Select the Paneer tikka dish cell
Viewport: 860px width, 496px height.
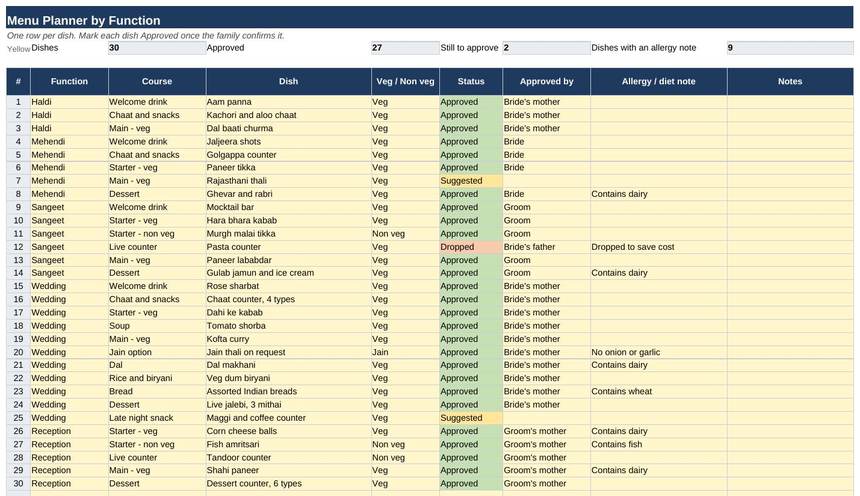click(x=288, y=168)
